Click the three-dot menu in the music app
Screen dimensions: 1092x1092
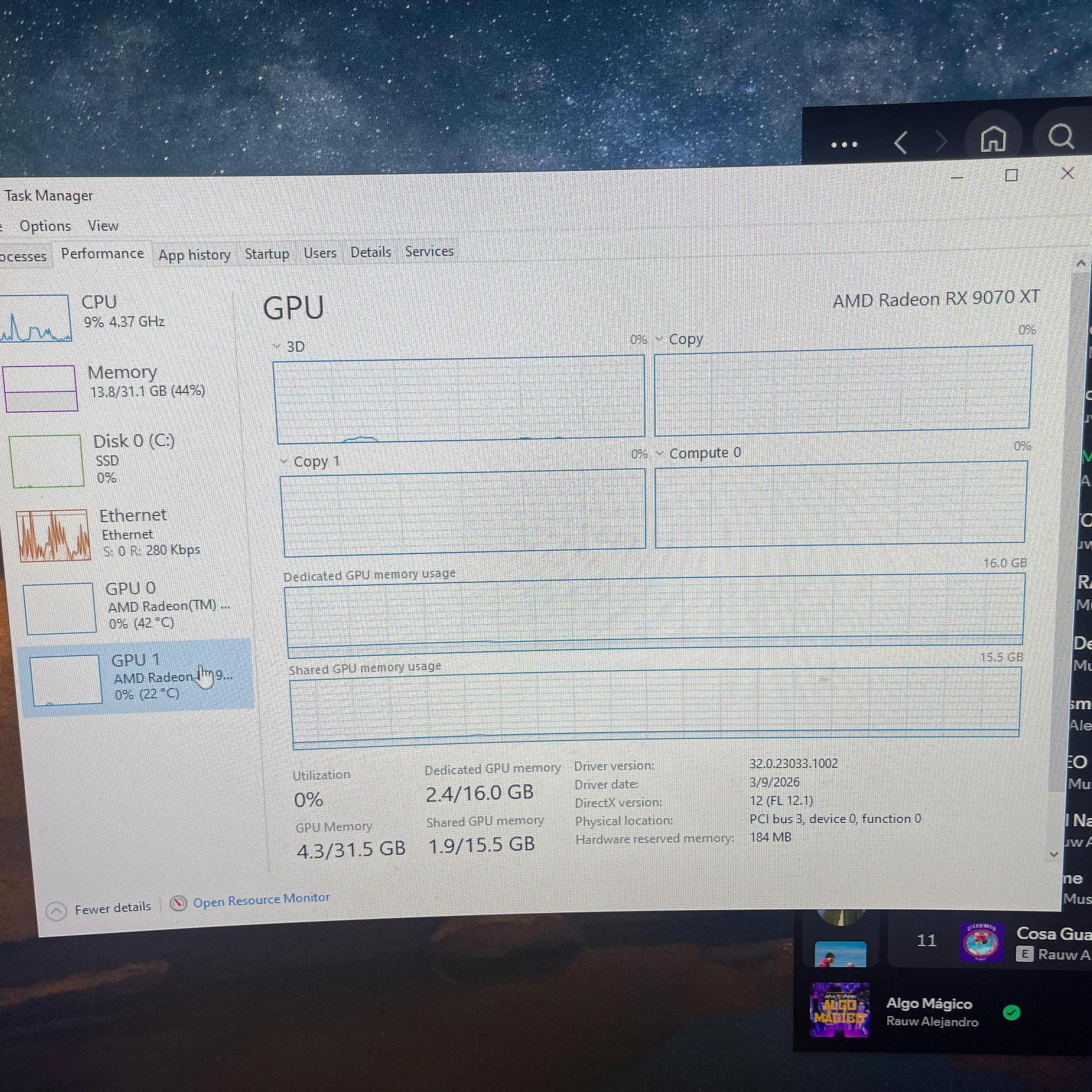coord(845,144)
